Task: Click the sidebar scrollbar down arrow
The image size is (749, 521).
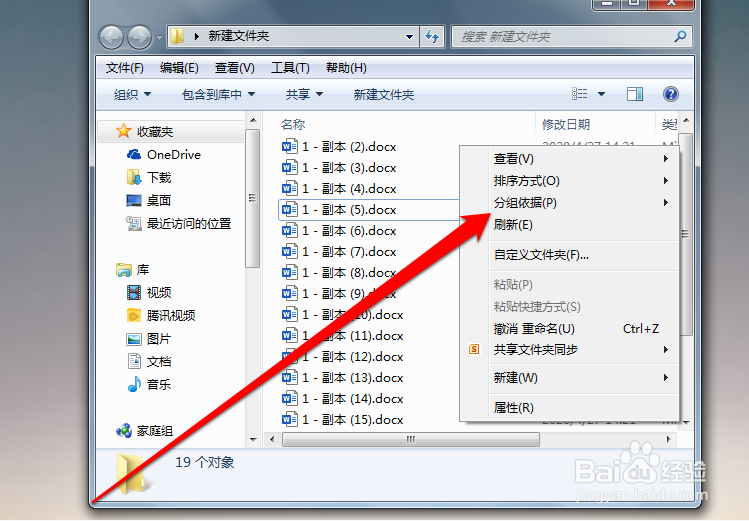Action: point(253,439)
